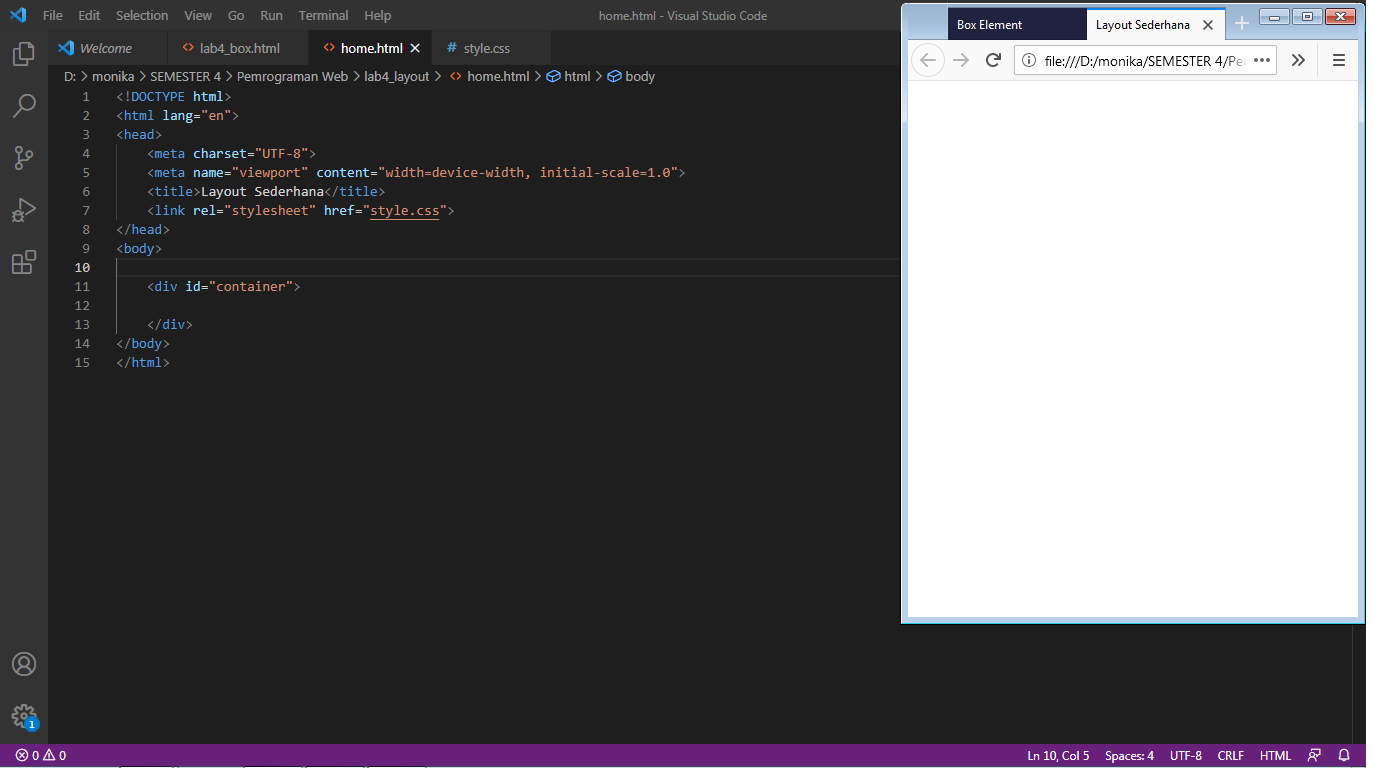Select the HTML language mode
Image resolution: width=1374 pixels, height=776 pixels.
point(1275,756)
